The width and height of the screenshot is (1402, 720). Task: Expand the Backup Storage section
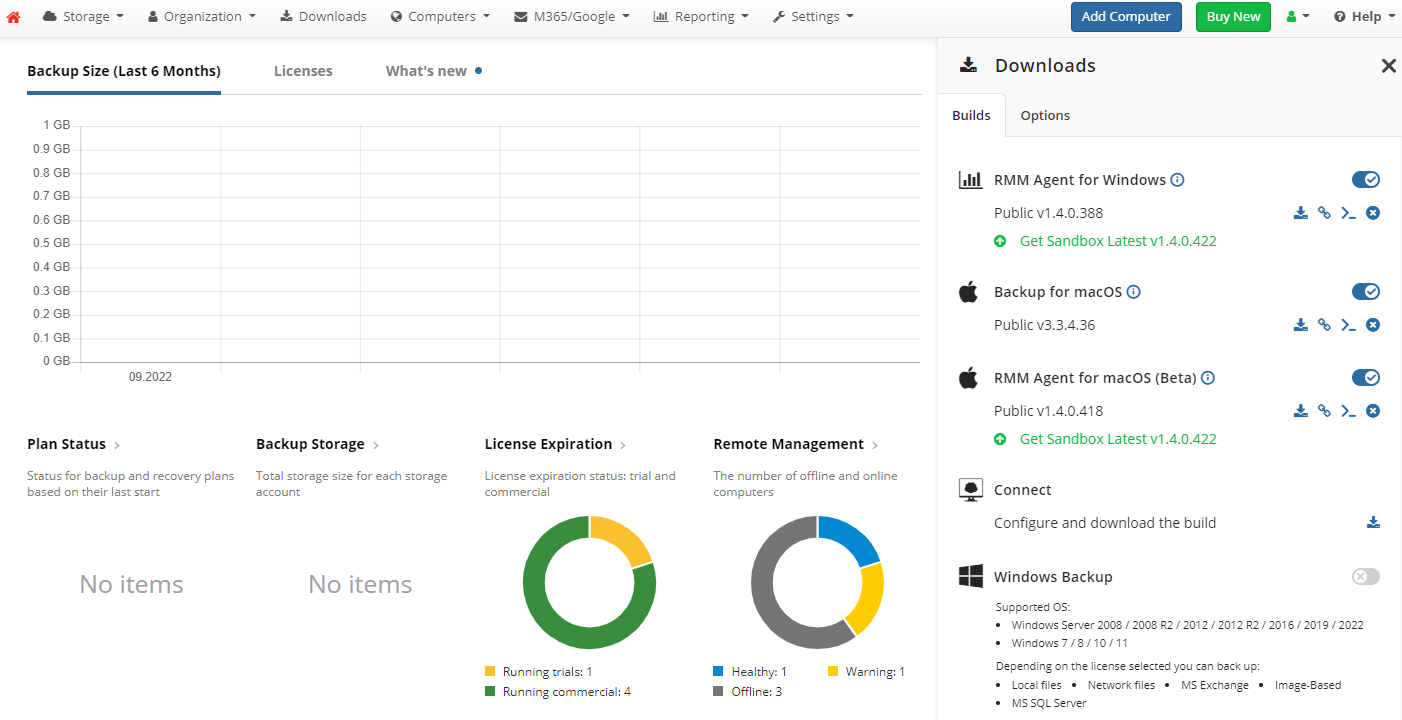317,444
